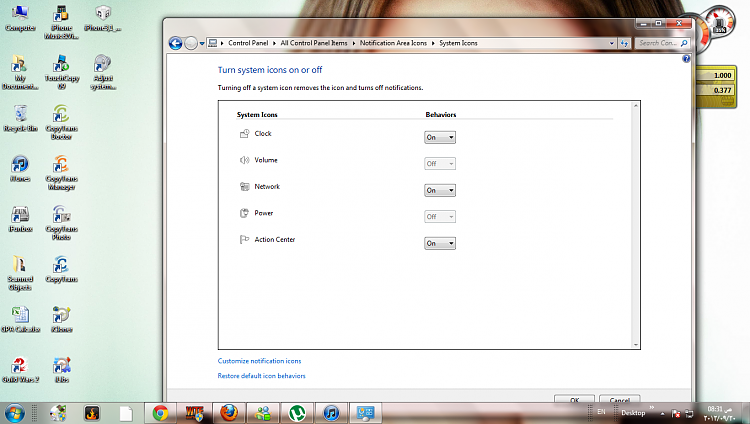Expand the Network behavior dropdown
Image resolution: width=750 pixels, height=424 pixels.
pyautogui.click(x=440, y=190)
